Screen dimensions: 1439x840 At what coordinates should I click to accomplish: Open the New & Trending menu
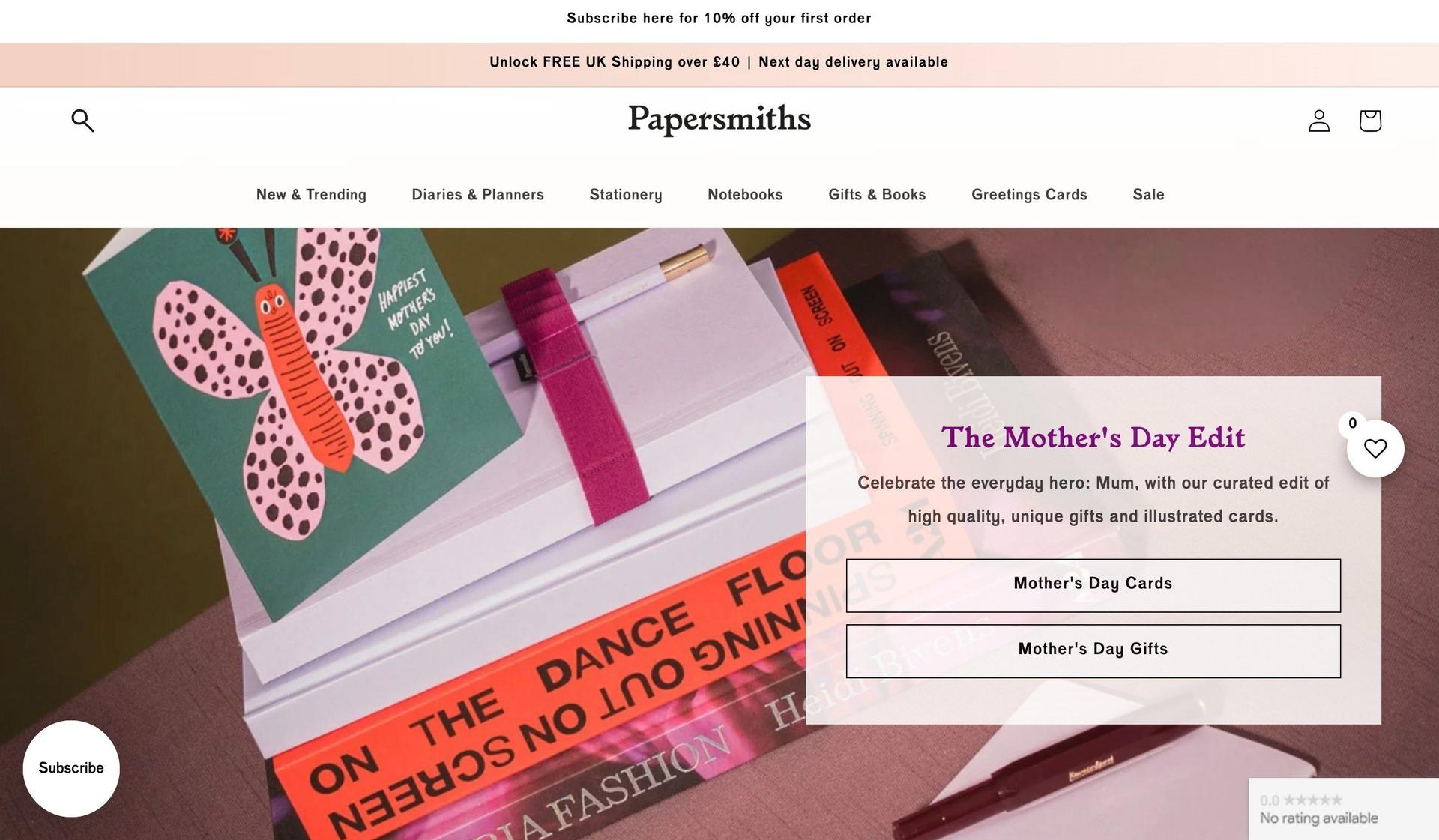(x=311, y=195)
